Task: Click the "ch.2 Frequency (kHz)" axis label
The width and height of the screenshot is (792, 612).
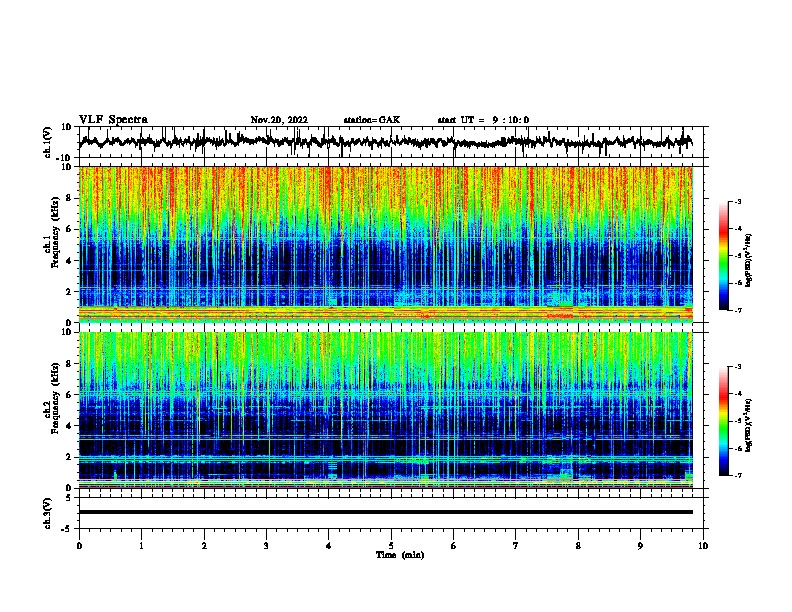Action: tap(52, 398)
